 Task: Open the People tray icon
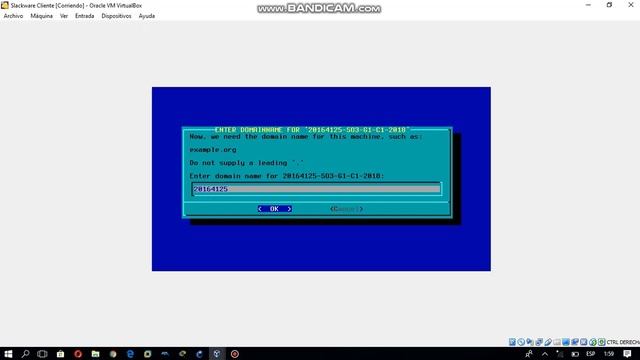coord(529,354)
